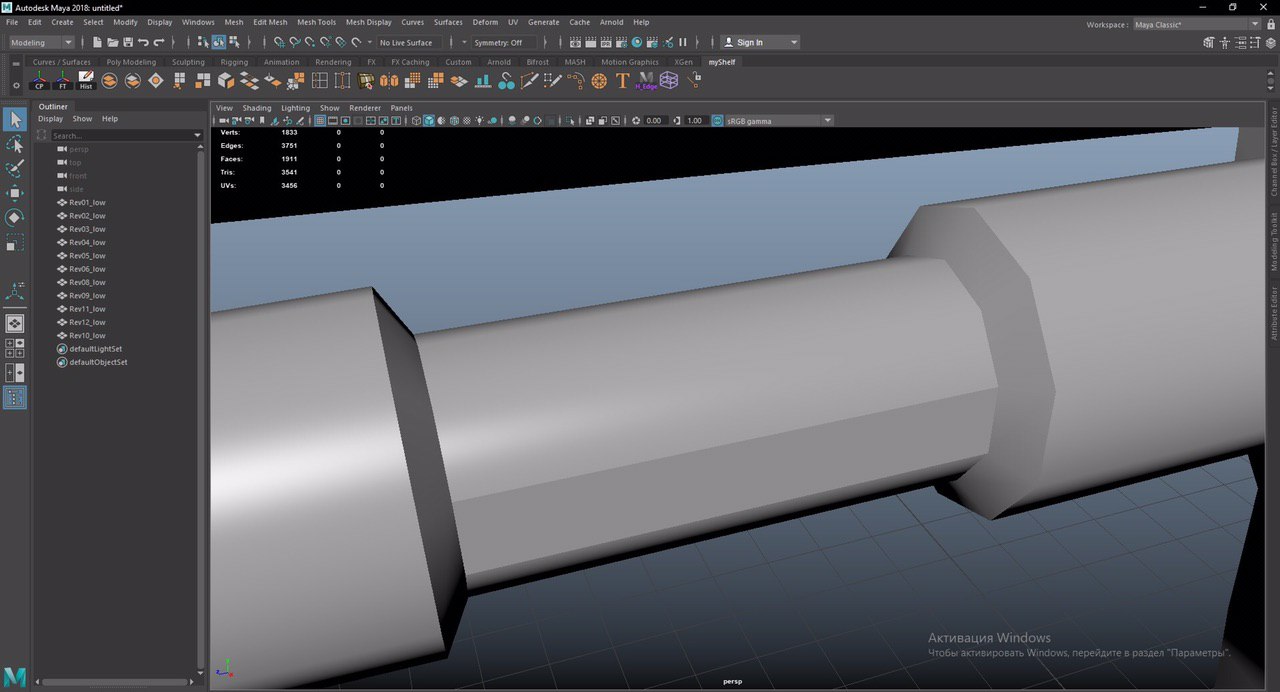The image size is (1280, 692).
Task: Expand the sRGB gamma view transform dropdown
Action: pos(827,121)
